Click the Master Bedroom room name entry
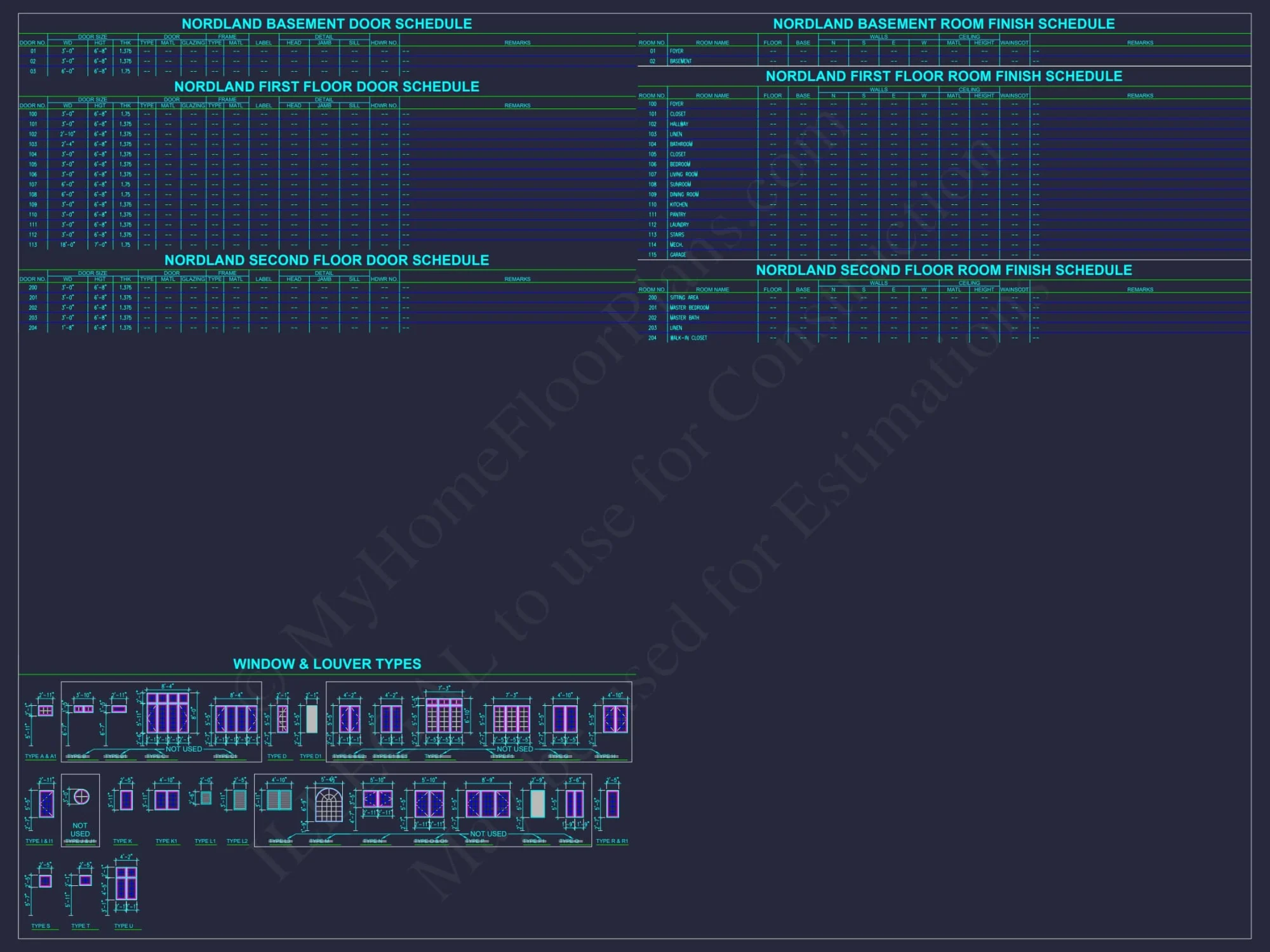1270x952 pixels. (689, 308)
